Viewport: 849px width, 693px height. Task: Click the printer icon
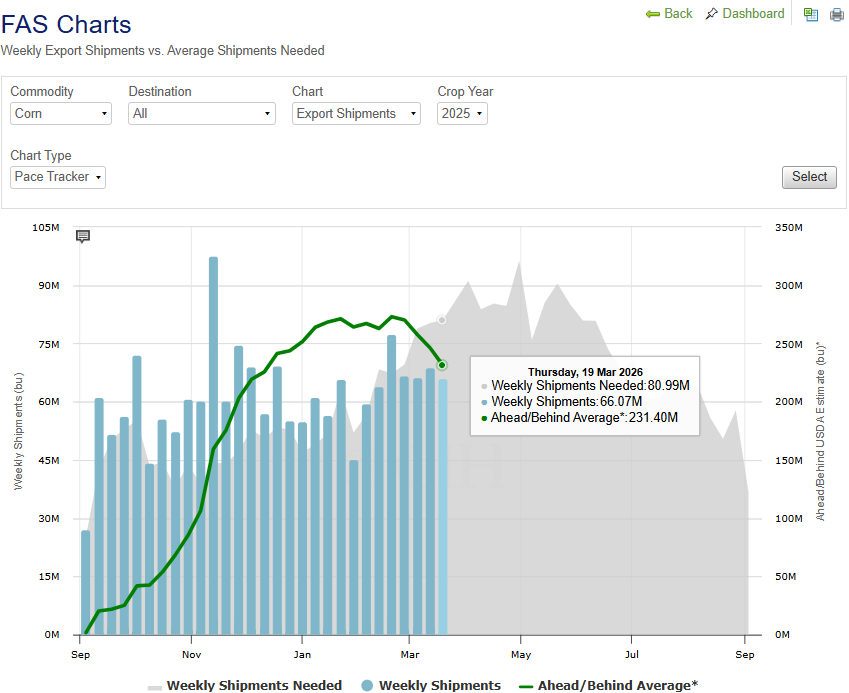coord(837,14)
